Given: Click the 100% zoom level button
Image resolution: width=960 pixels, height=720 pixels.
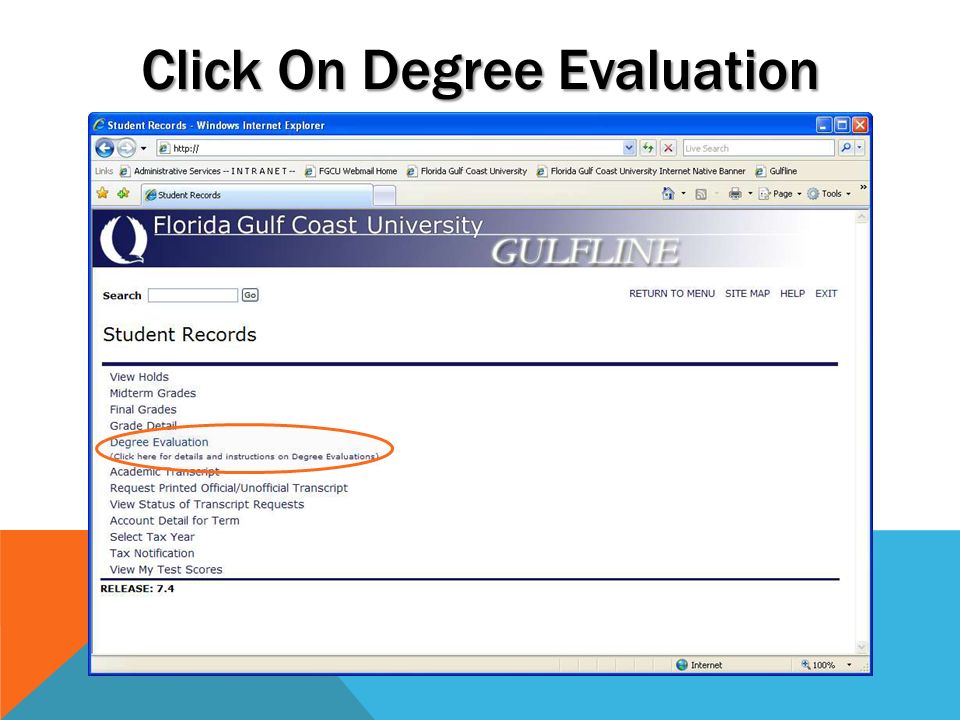Looking at the screenshot, I should pyautogui.click(x=818, y=665).
